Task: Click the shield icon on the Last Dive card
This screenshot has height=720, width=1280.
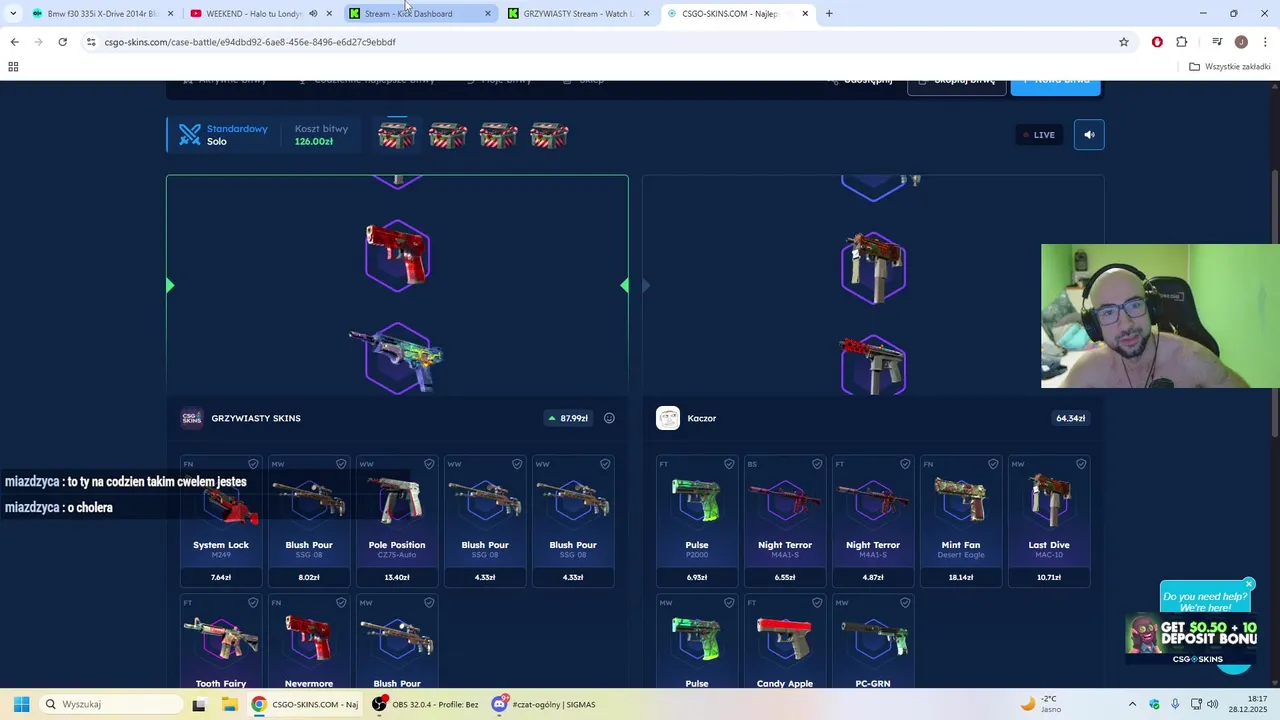Action: click(1081, 464)
